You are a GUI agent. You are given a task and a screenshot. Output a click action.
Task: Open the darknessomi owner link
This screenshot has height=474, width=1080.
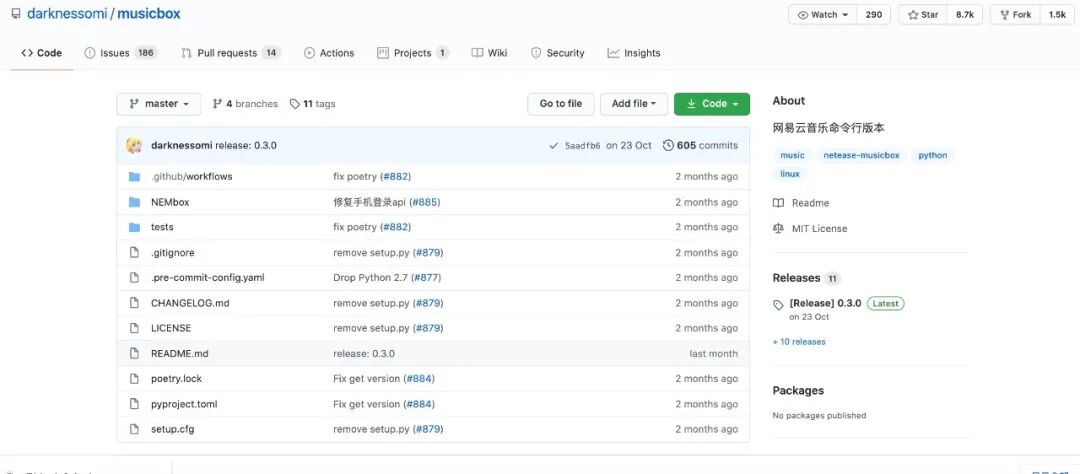coord(67,13)
